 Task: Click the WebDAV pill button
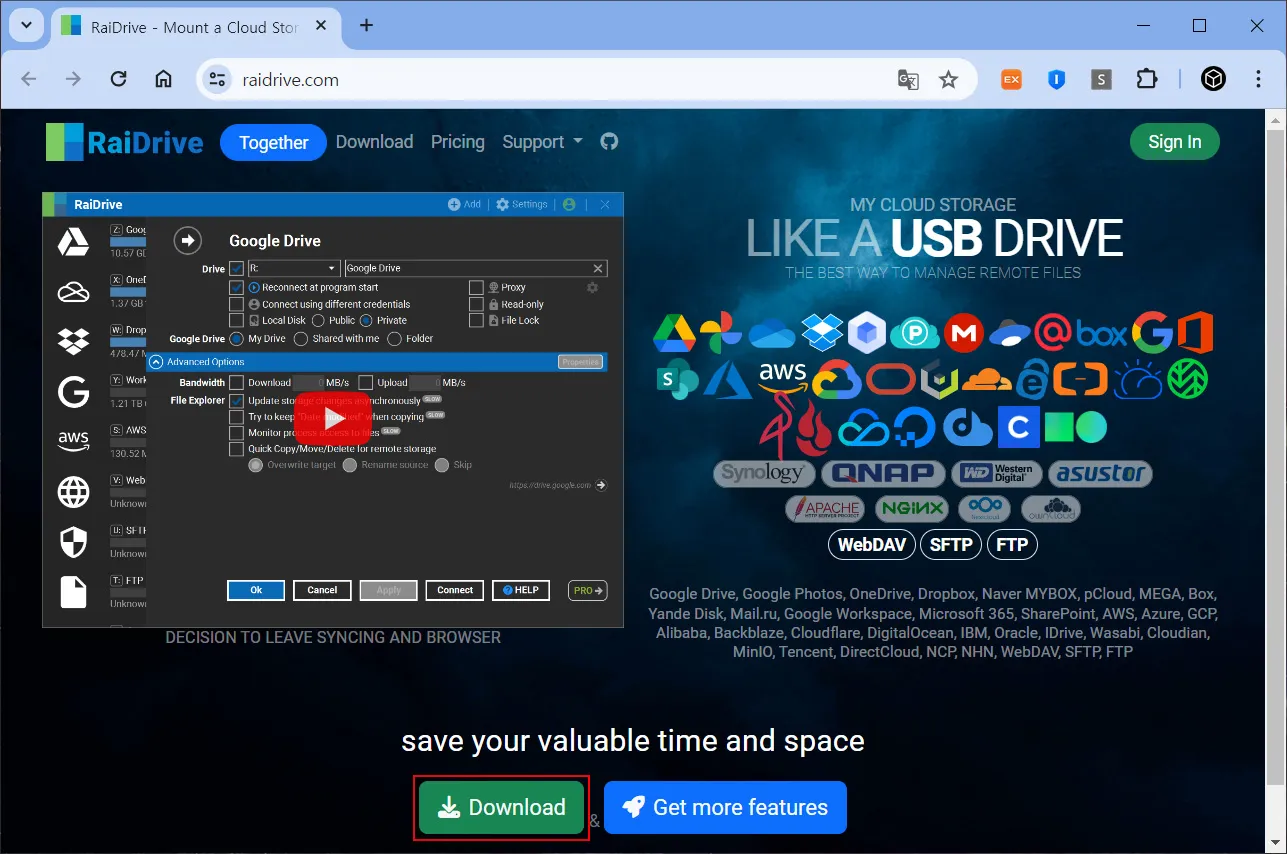872,545
